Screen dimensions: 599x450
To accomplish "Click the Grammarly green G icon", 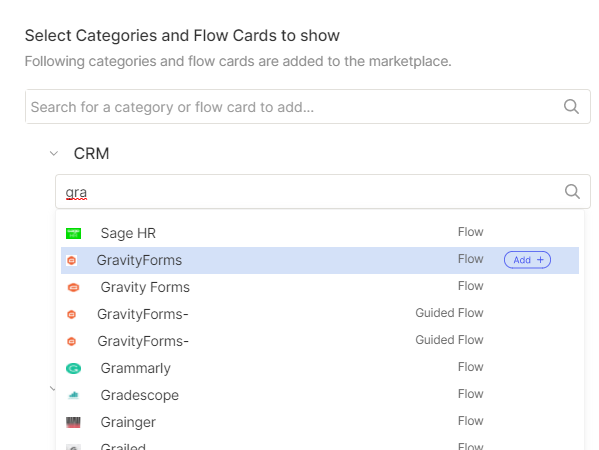I will [73, 368].
